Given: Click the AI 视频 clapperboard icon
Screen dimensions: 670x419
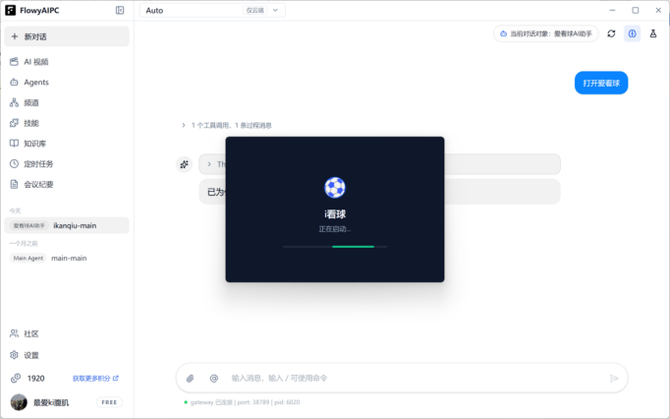Looking at the screenshot, I should (14, 62).
